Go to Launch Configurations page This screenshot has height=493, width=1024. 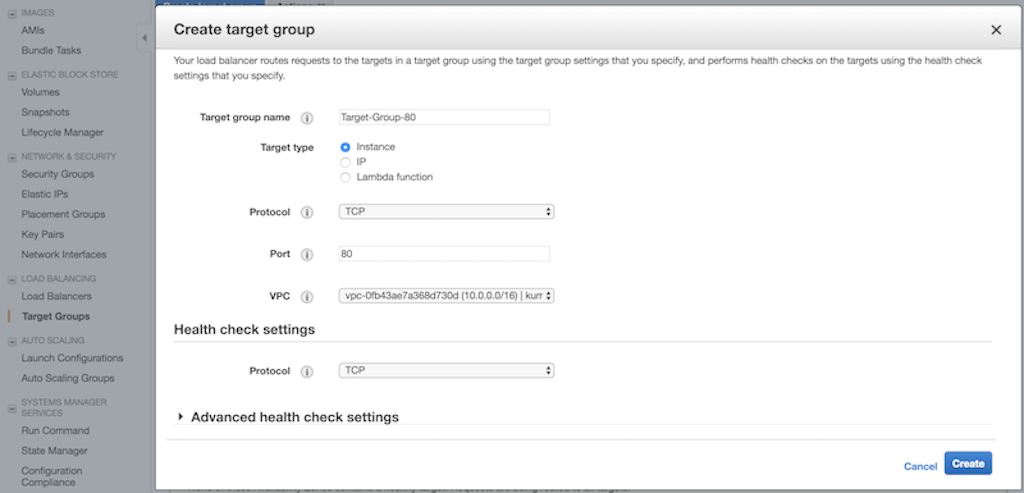pyautogui.click(x=72, y=358)
